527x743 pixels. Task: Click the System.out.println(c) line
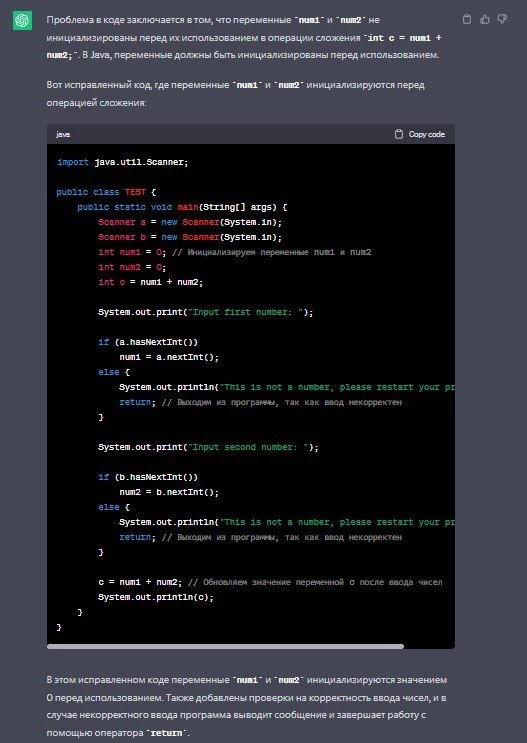[x=156, y=597]
